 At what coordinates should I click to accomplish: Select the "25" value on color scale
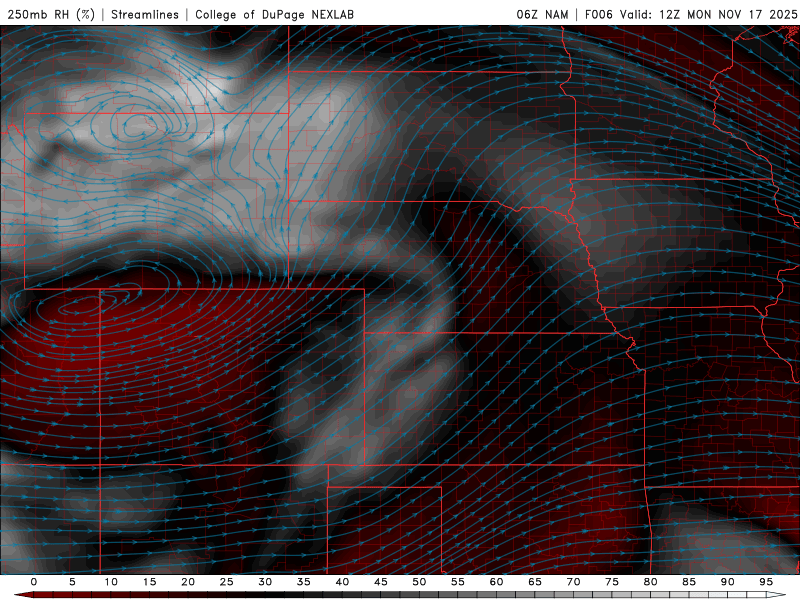(227, 582)
